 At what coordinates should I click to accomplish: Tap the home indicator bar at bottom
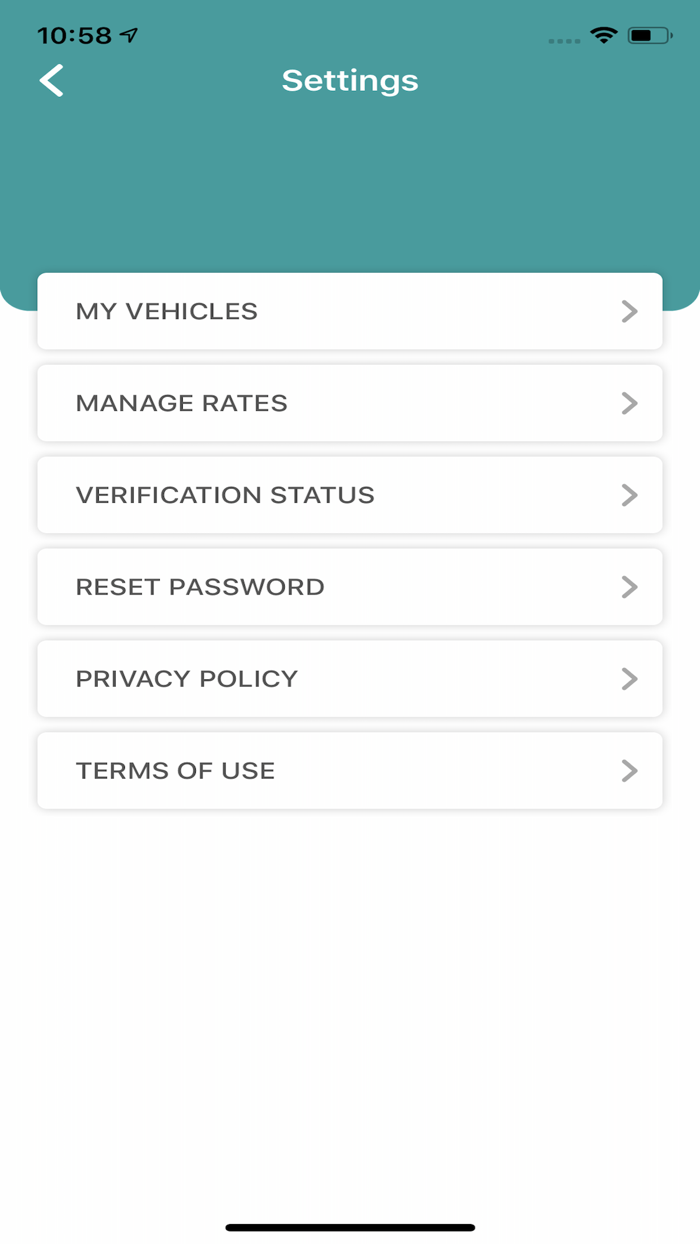350,1227
